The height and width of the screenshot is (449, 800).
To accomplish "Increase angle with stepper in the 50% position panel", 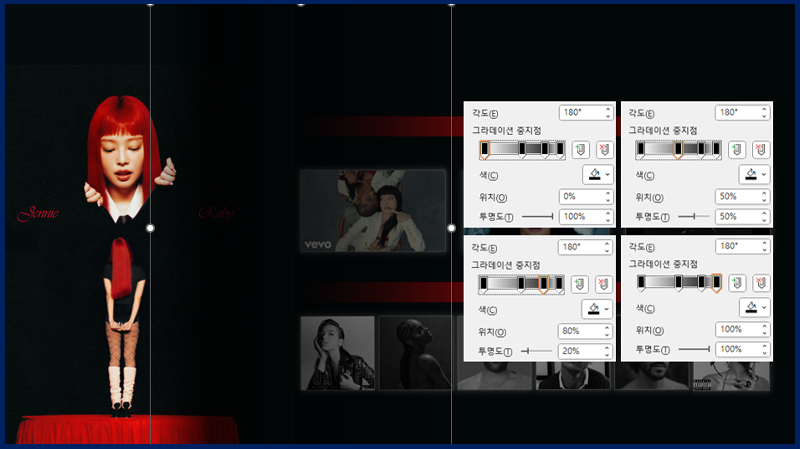I will tap(764, 109).
